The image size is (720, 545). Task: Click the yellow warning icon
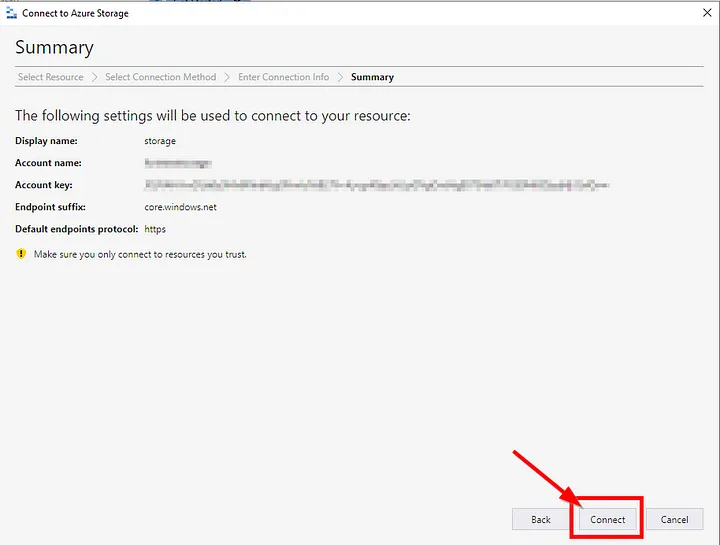click(x=21, y=254)
